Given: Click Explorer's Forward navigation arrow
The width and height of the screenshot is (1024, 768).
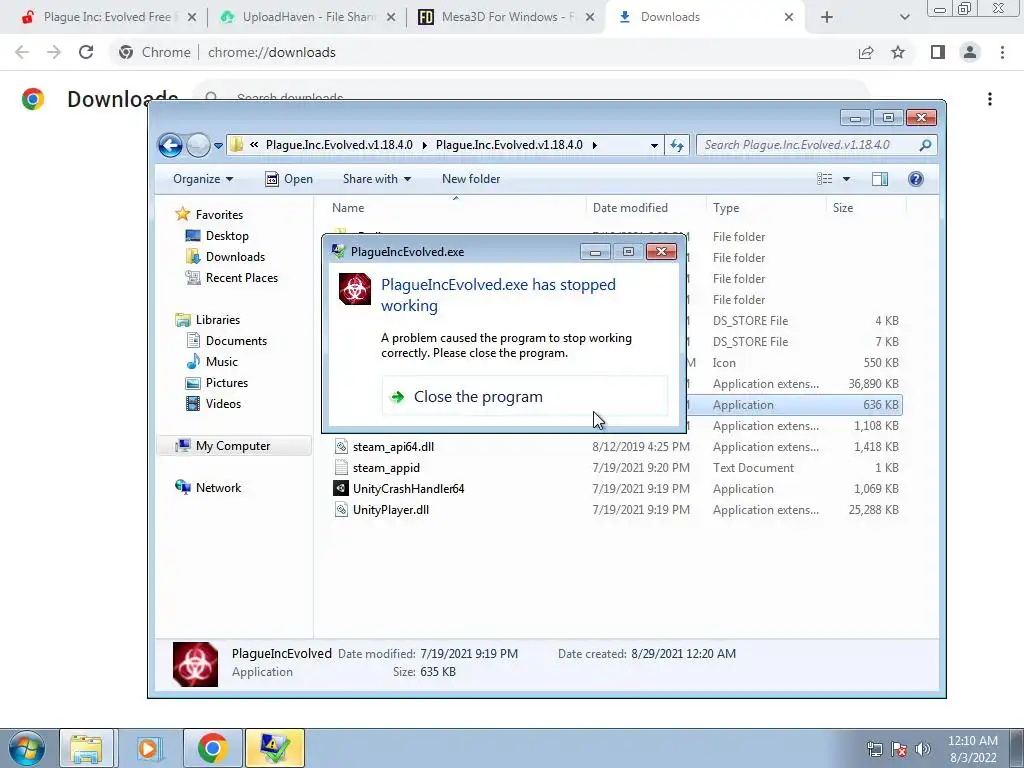Looking at the screenshot, I should [x=198, y=145].
